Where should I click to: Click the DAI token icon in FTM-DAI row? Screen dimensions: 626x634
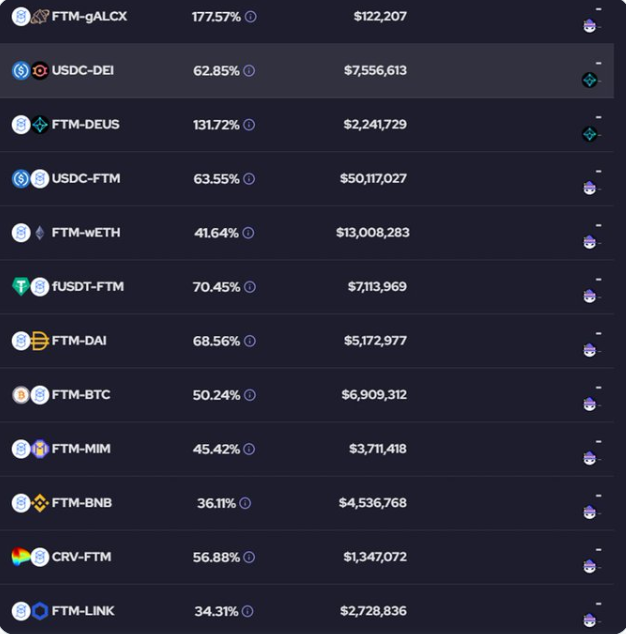[x=40, y=341]
